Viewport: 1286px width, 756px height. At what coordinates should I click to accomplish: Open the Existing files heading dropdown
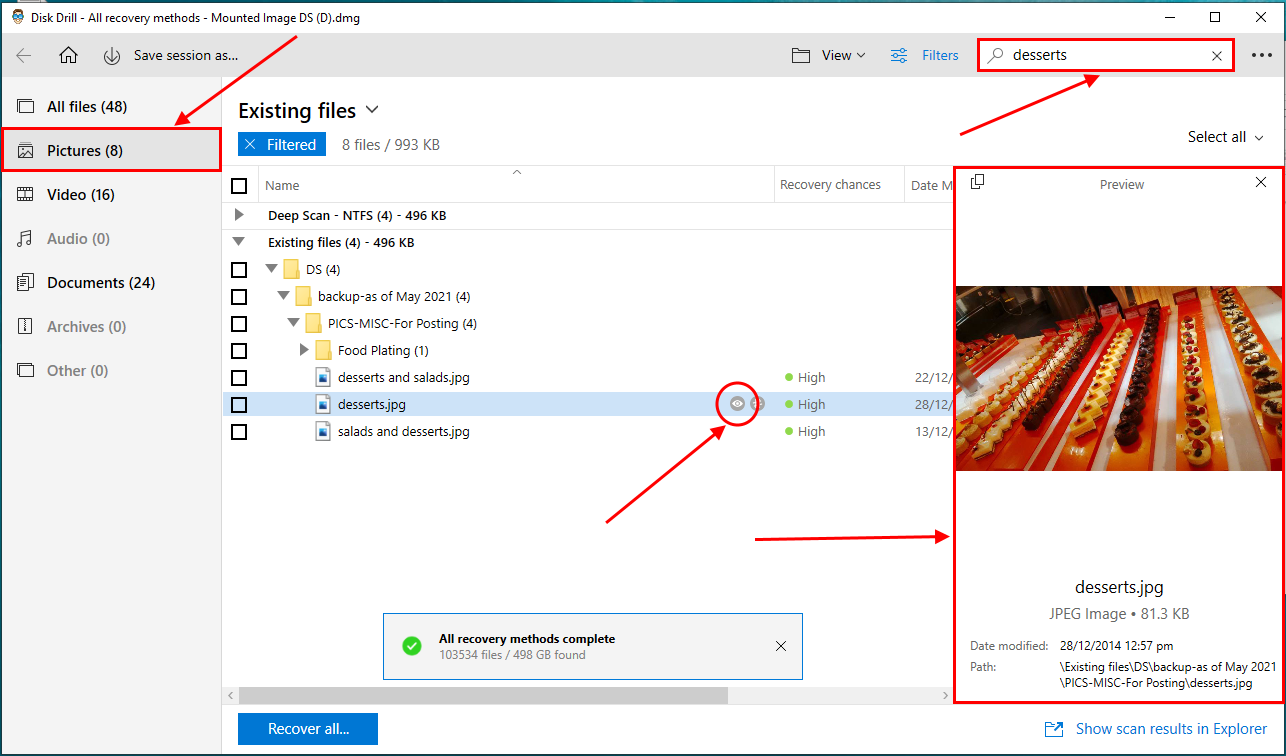coord(309,110)
